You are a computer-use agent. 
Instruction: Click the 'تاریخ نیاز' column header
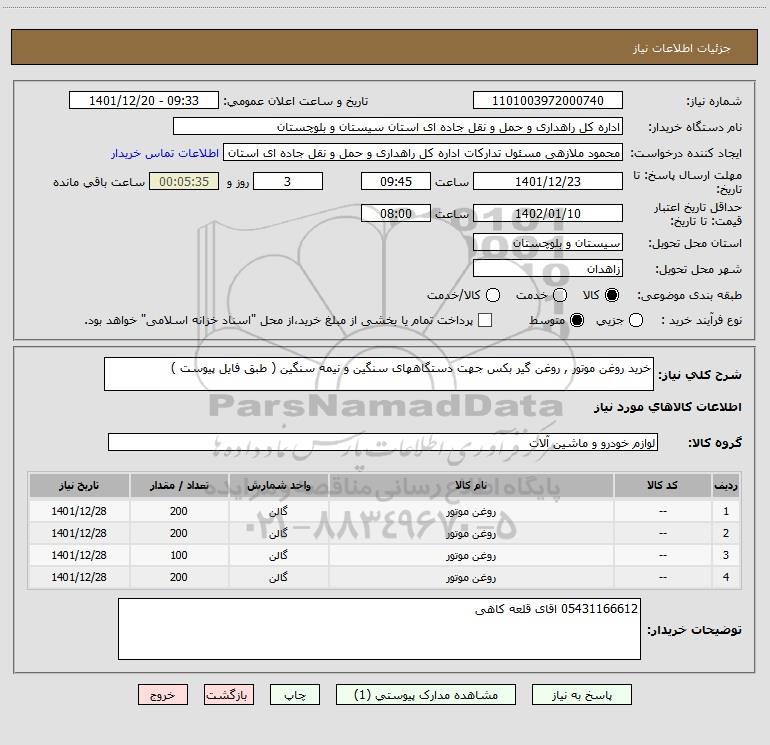pyautogui.click(x=79, y=485)
